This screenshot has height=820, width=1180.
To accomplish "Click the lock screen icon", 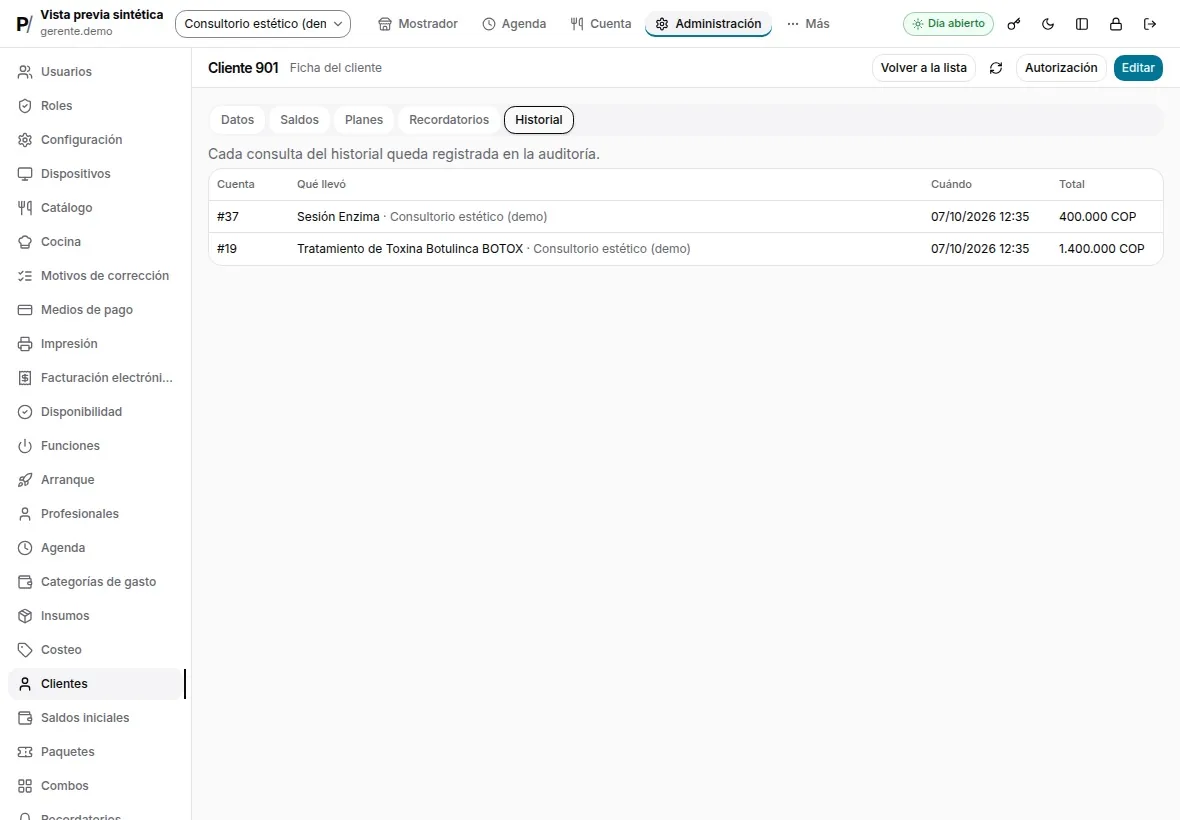I will [x=1115, y=24].
